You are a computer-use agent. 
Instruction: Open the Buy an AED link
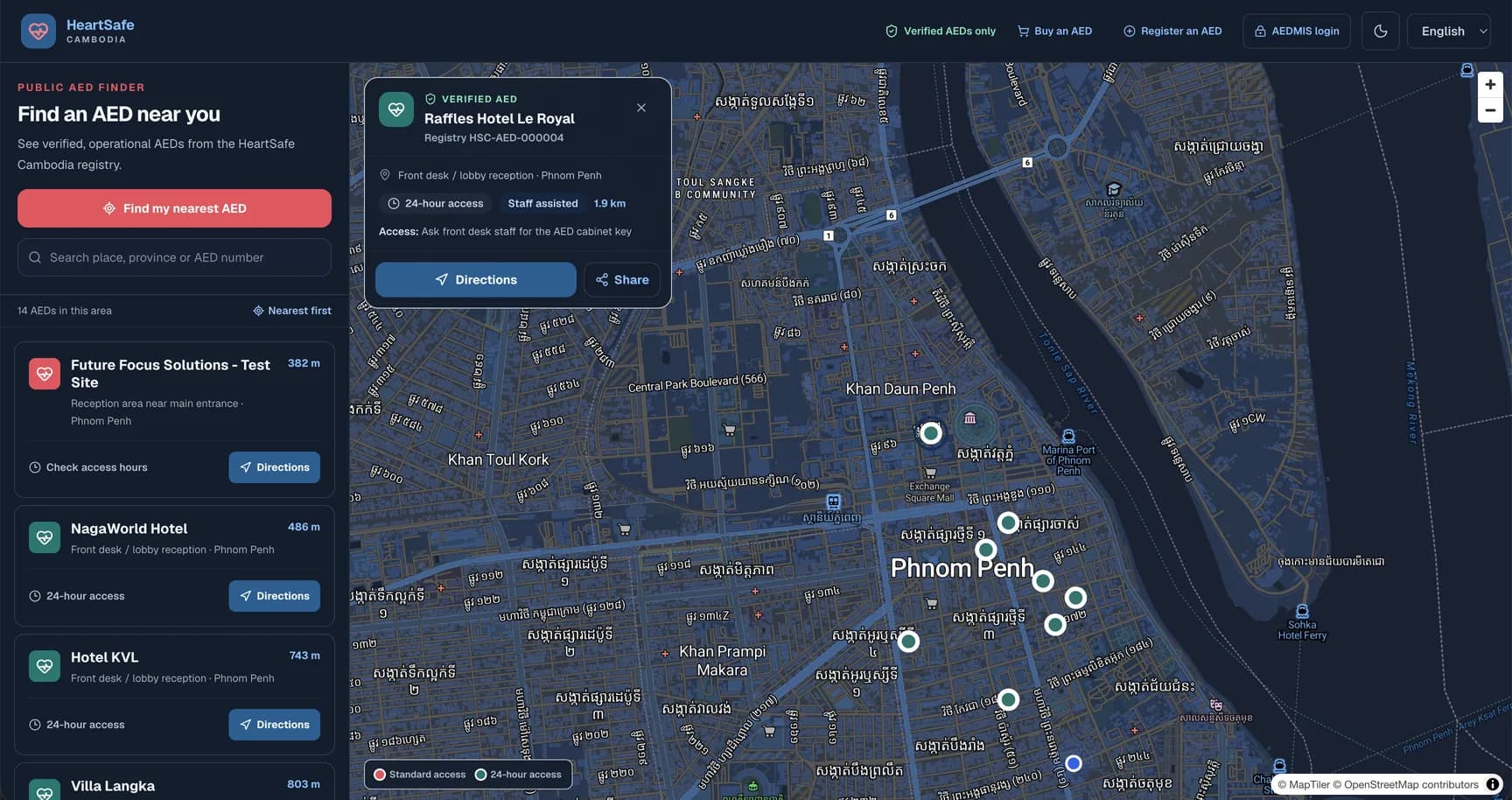[x=1054, y=32]
